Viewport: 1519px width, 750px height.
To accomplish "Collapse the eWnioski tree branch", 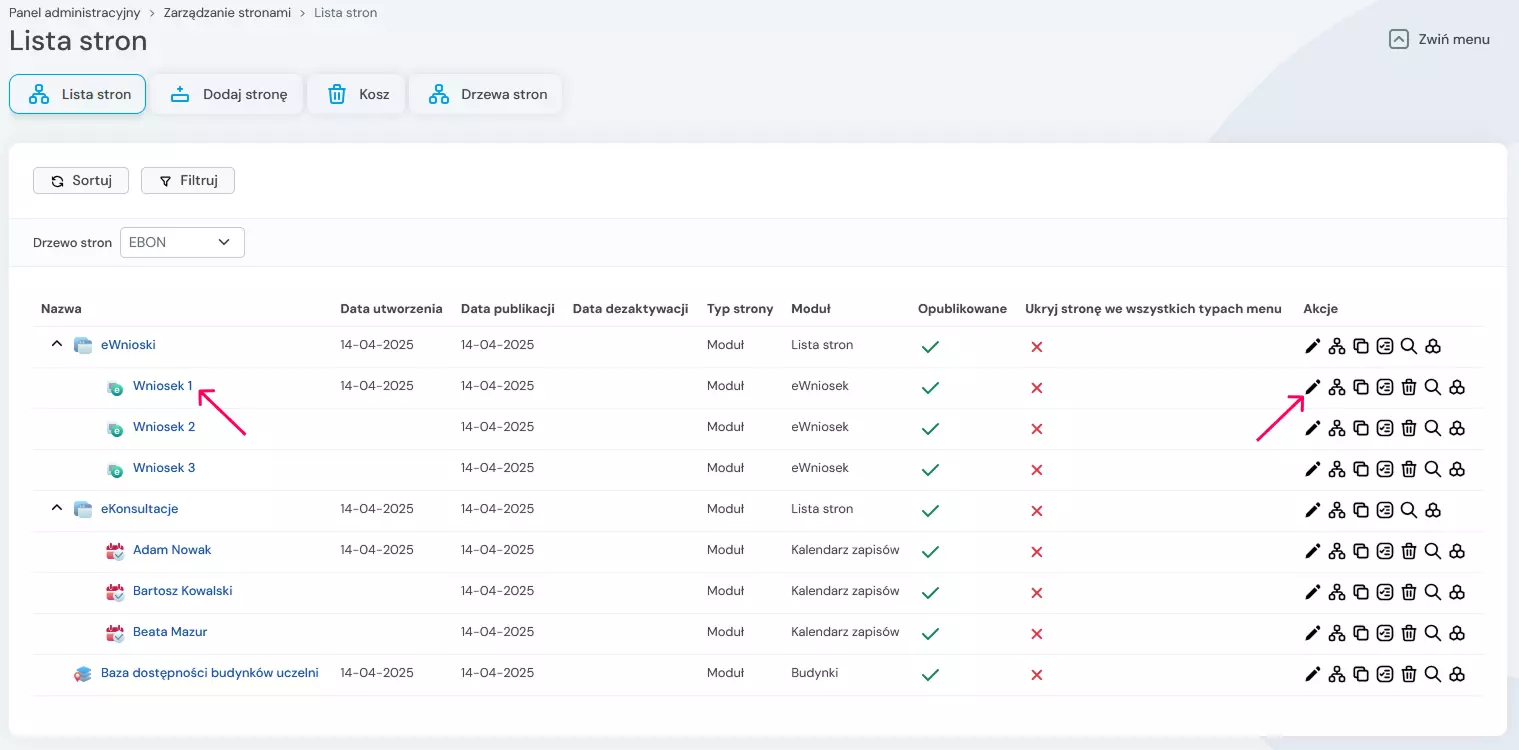I will tap(57, 345).
